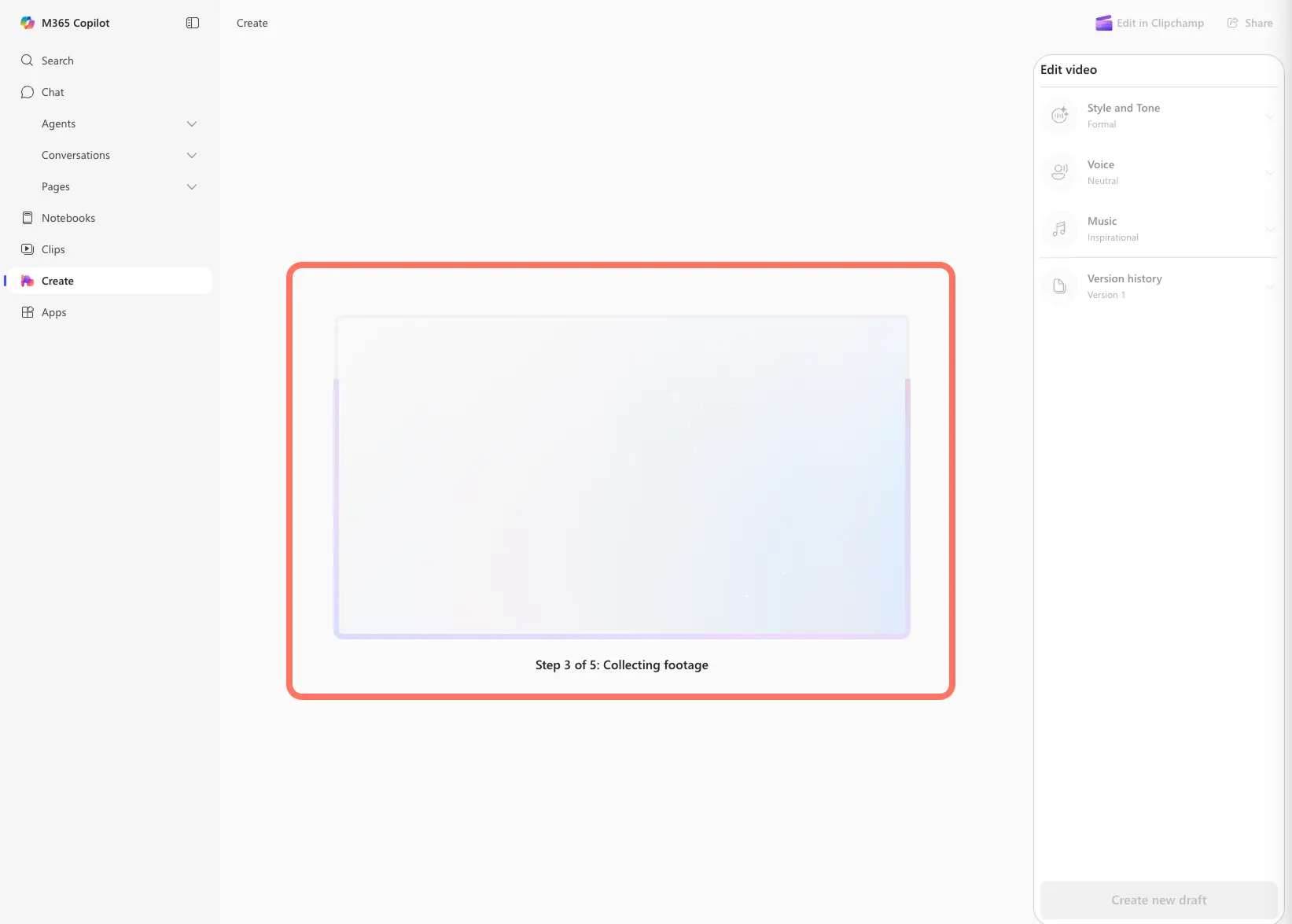Click the Music note icon
This screenshot has height=924, width=1292.
tap(1060, 229)
